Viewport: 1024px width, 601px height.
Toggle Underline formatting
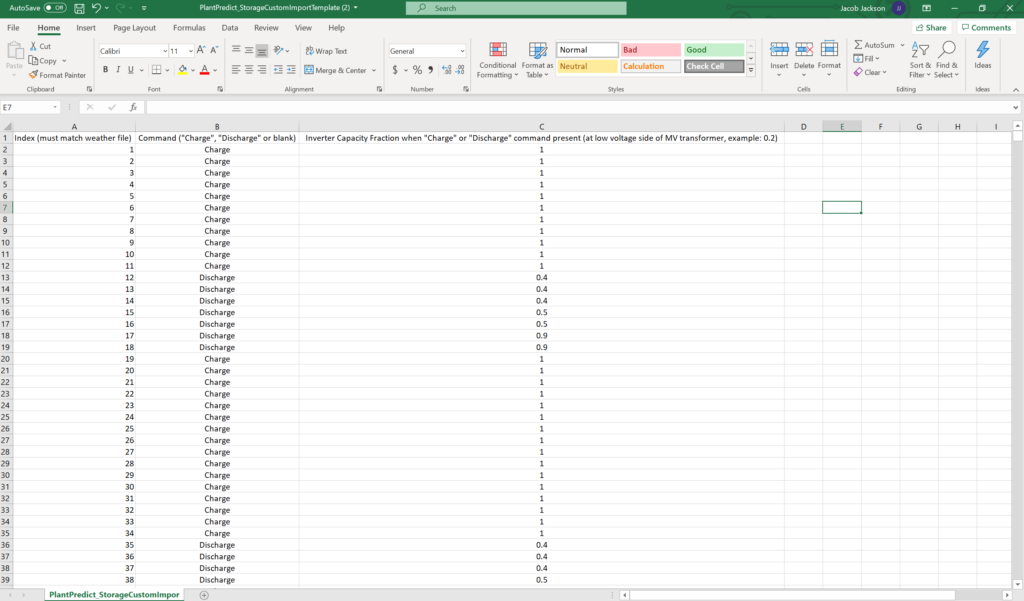tap(131, 70)
